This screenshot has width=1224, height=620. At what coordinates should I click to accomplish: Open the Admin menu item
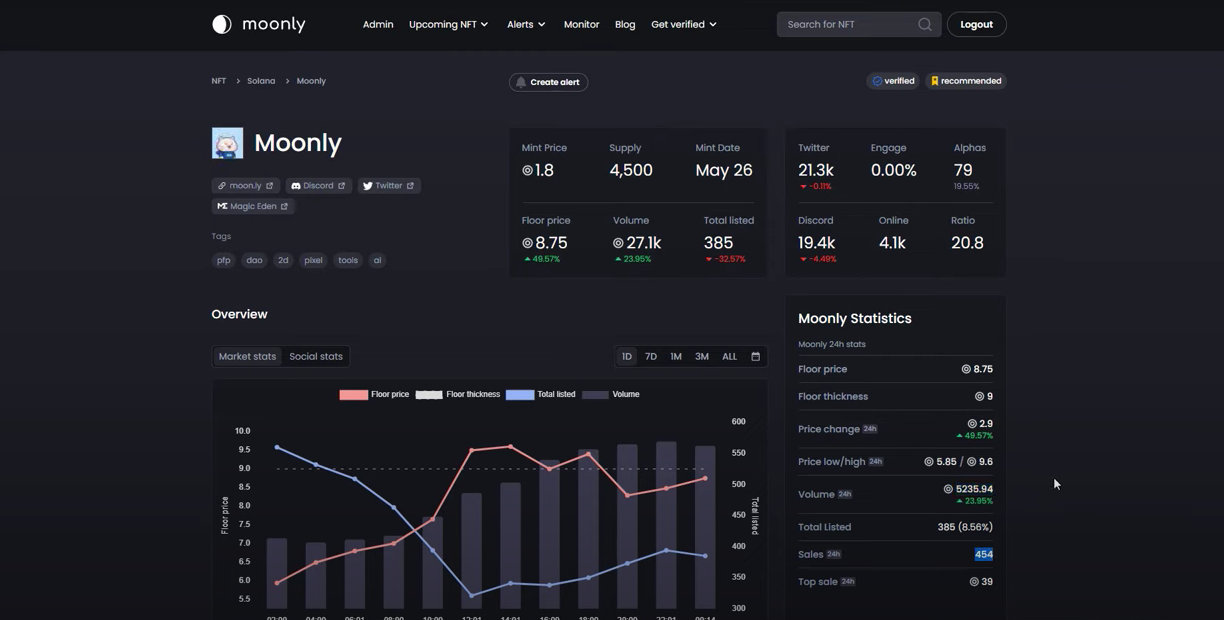(378, 24)
